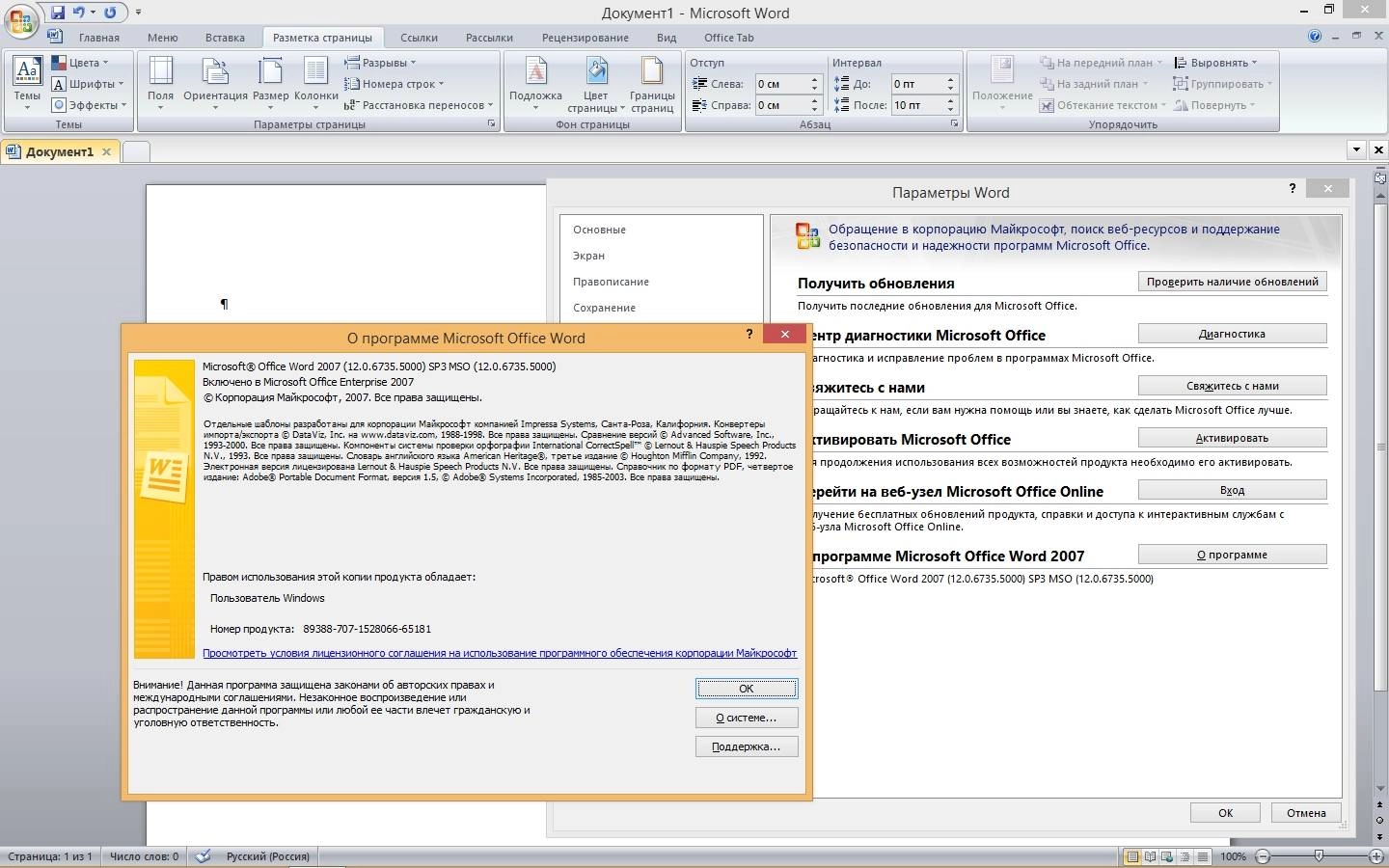The width and height of the screenshot is (1389, 868).
Task: Click the Цвет страницы paint bucket icon
Action: 596,70
